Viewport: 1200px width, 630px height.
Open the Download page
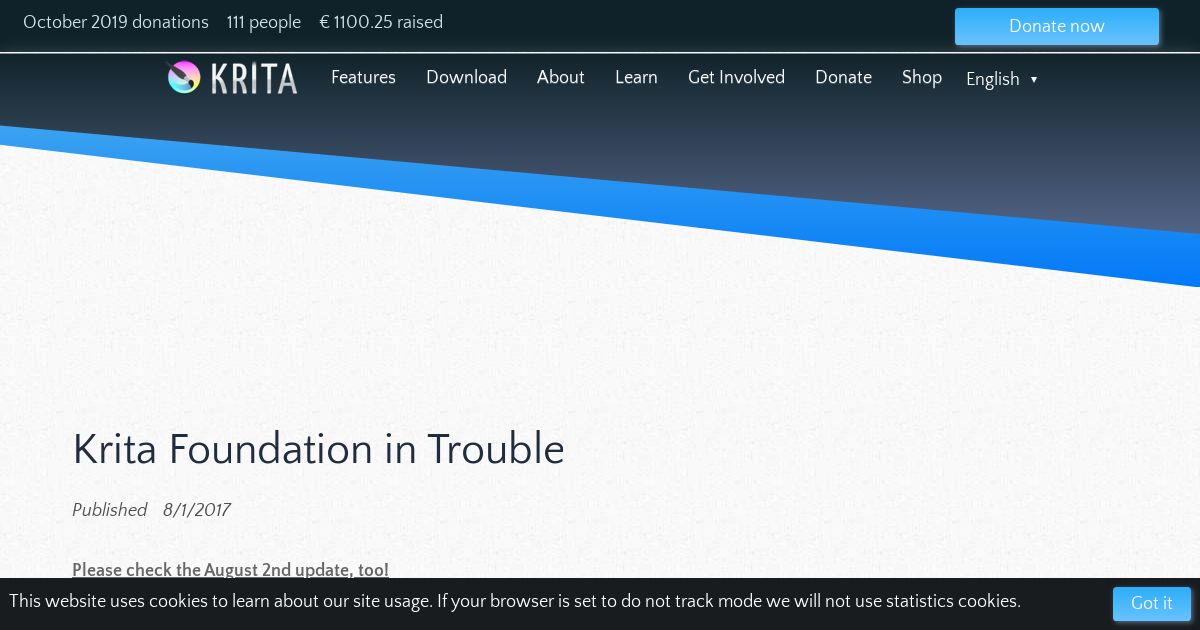[x=466, y=77]
